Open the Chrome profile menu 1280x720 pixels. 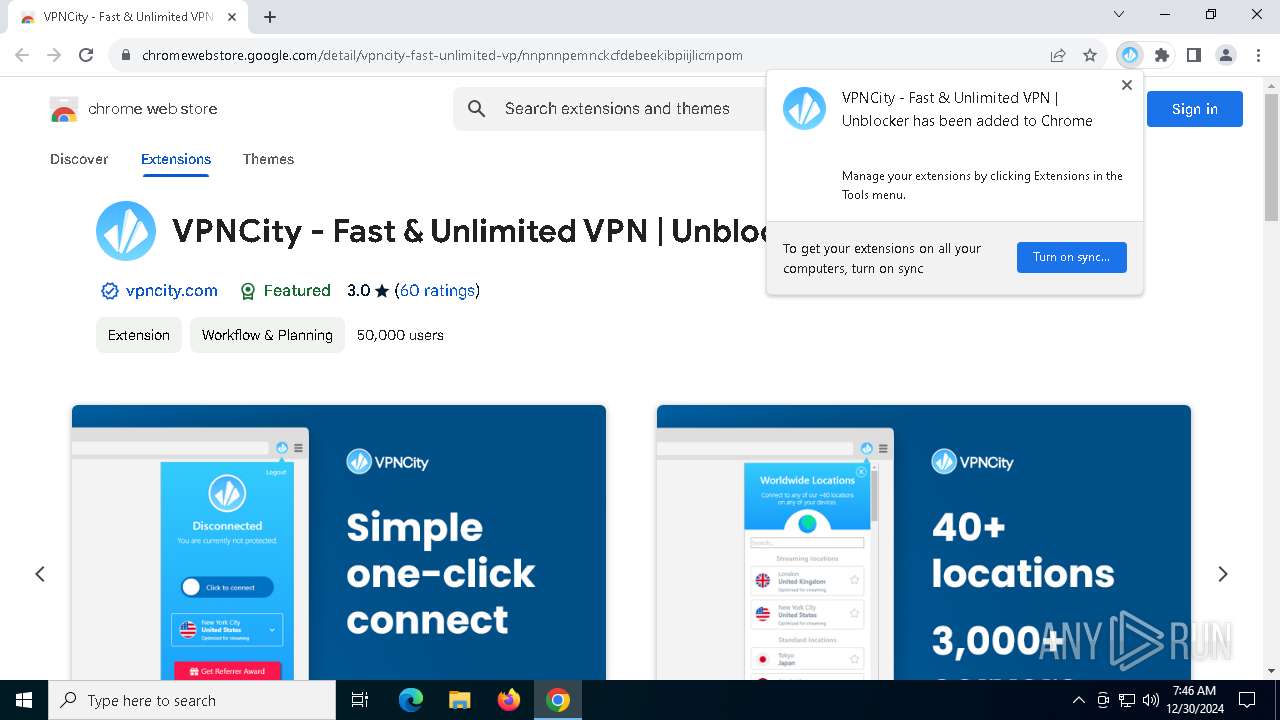click(x=1226, y=55)
